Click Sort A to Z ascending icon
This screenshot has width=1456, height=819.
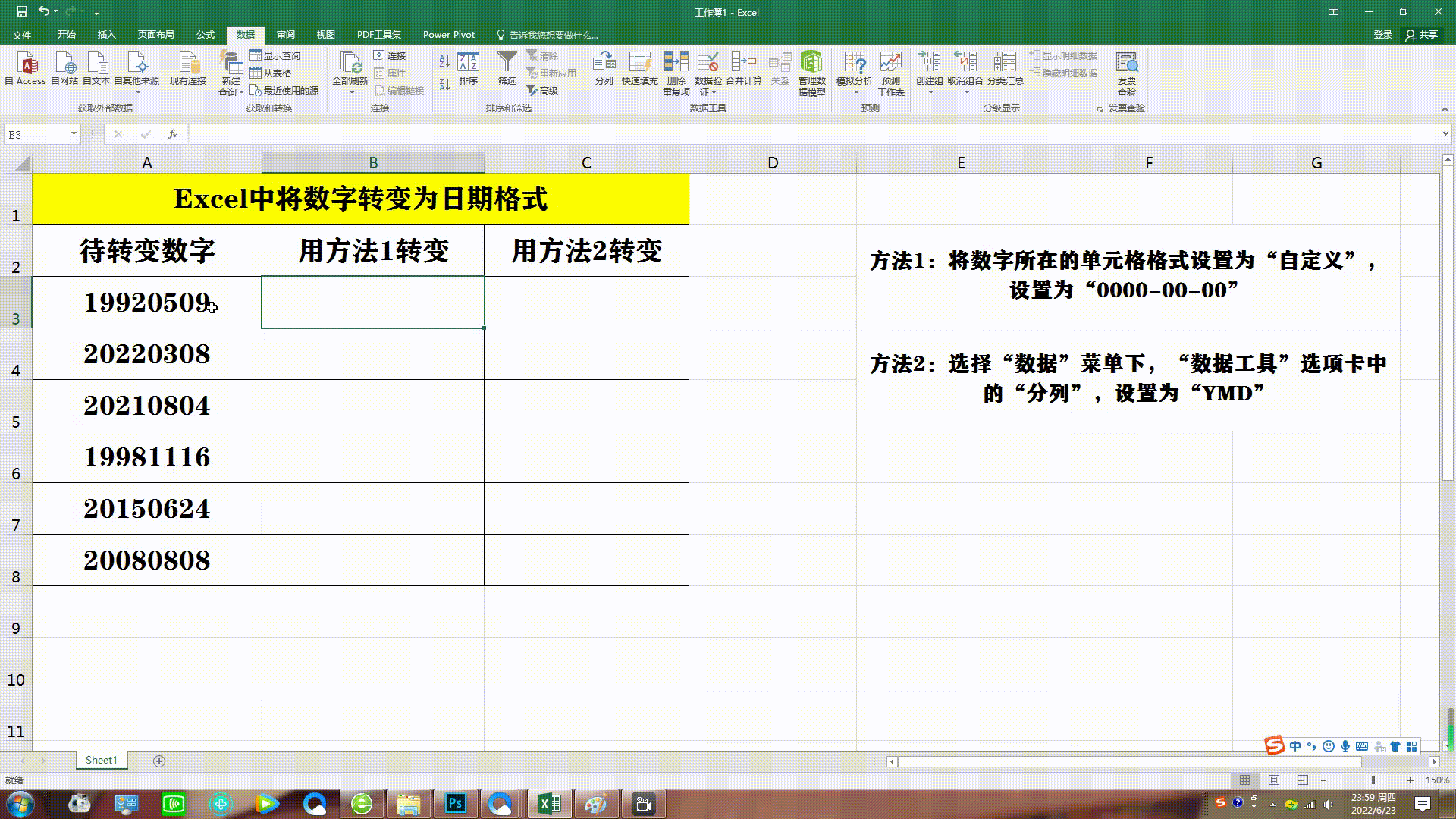click(444, 61)
